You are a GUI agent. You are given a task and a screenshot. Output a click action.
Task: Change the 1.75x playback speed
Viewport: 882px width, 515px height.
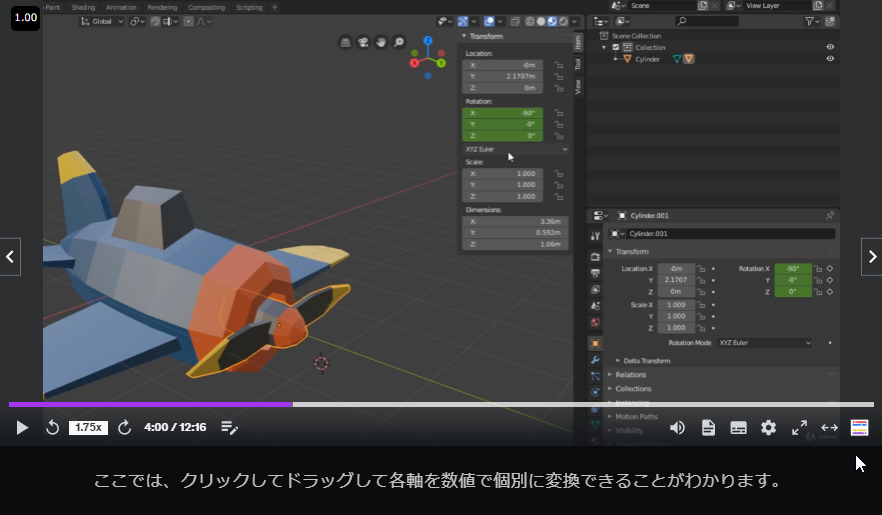coord(88,427)
